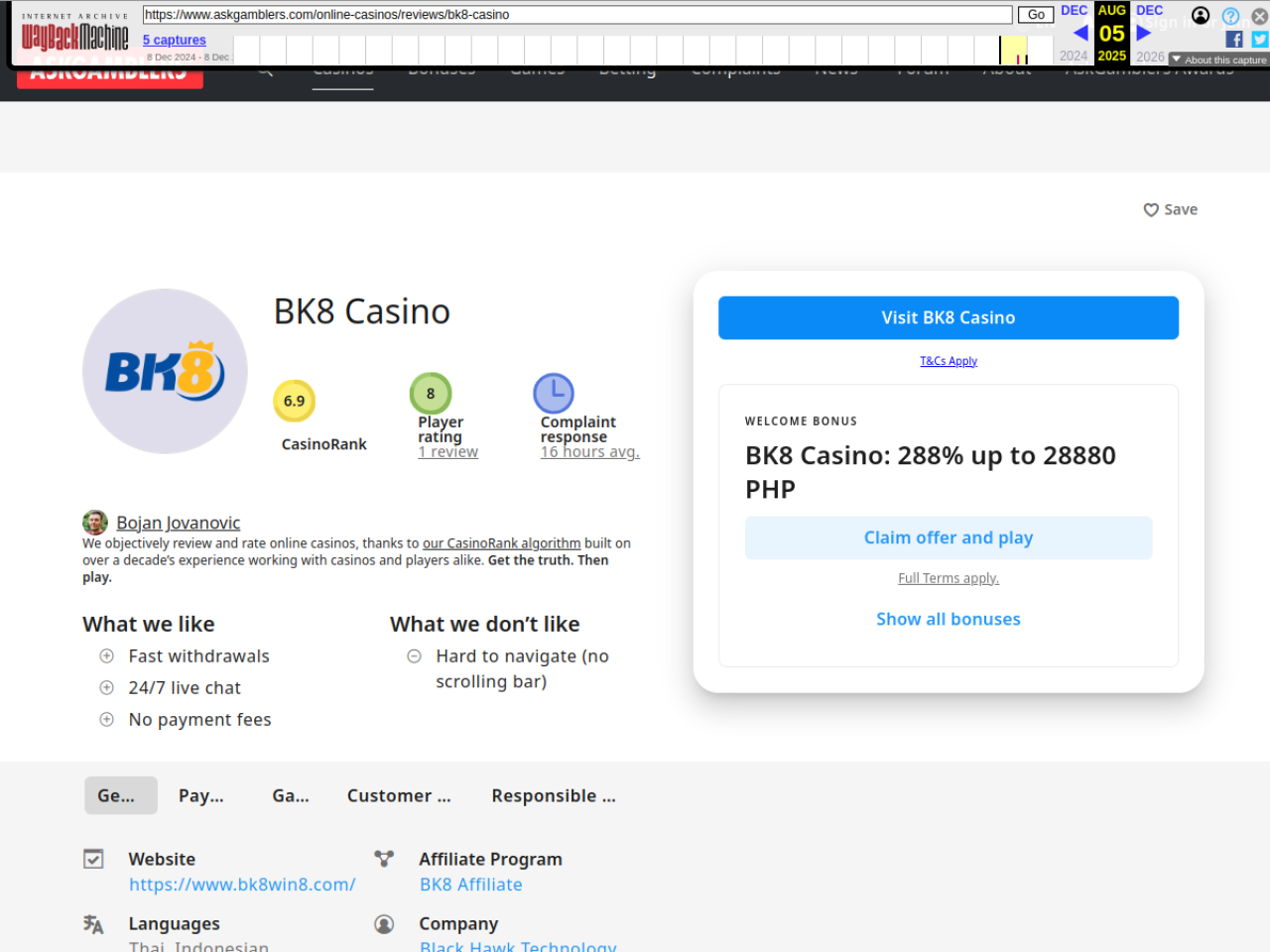Screen dimensions: 1270x952
Task: Expand the About this capture dropdown
Action: [x=1218, y=59]
